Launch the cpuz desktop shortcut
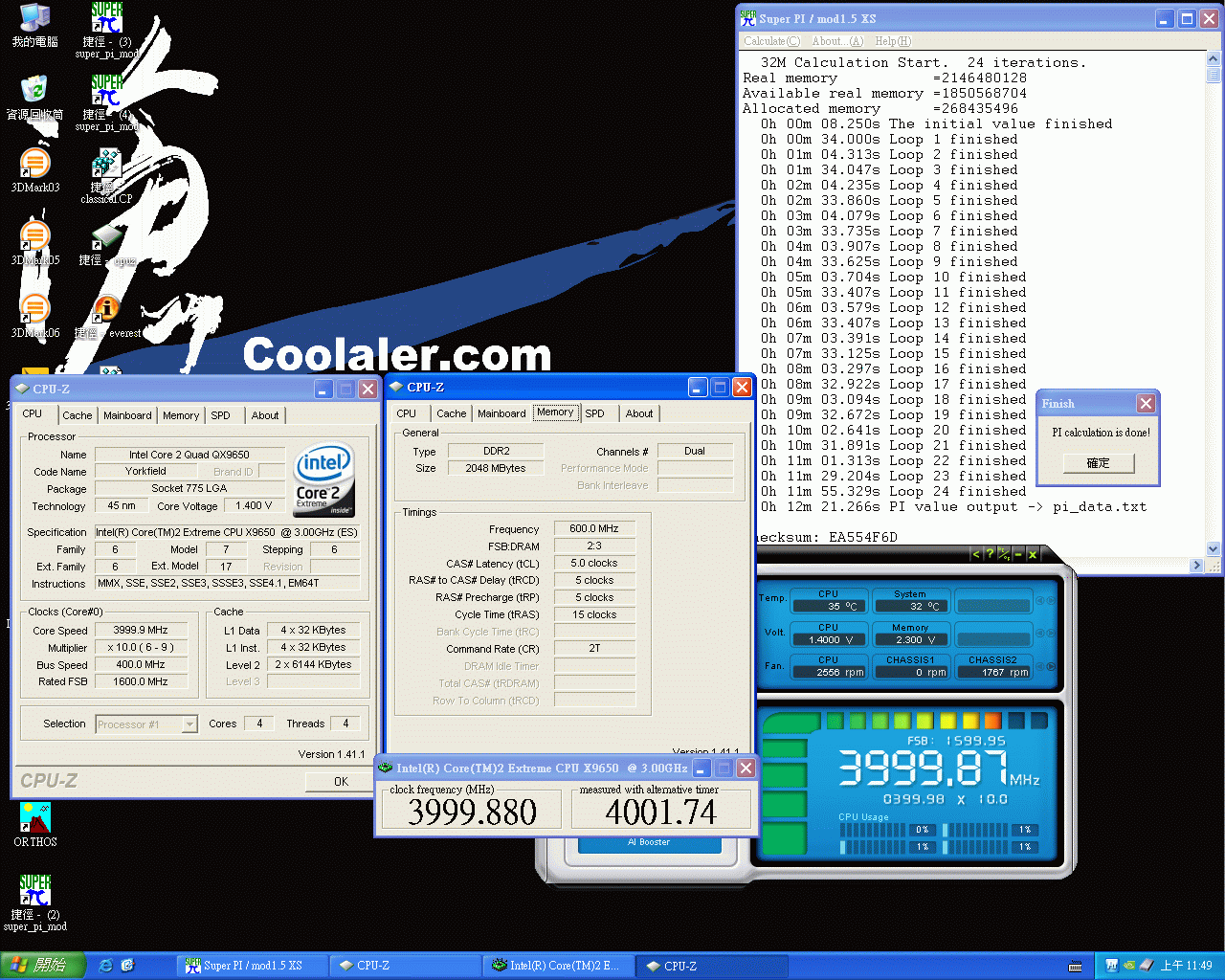 pos(106,244)
